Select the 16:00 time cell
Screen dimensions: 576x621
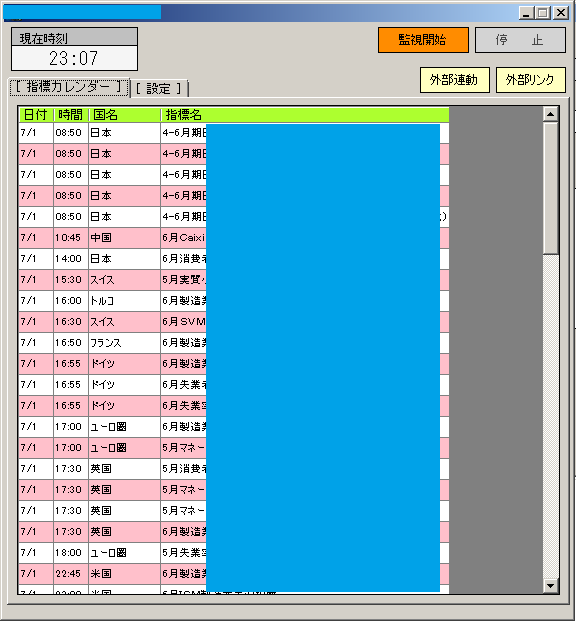point(71,301)
